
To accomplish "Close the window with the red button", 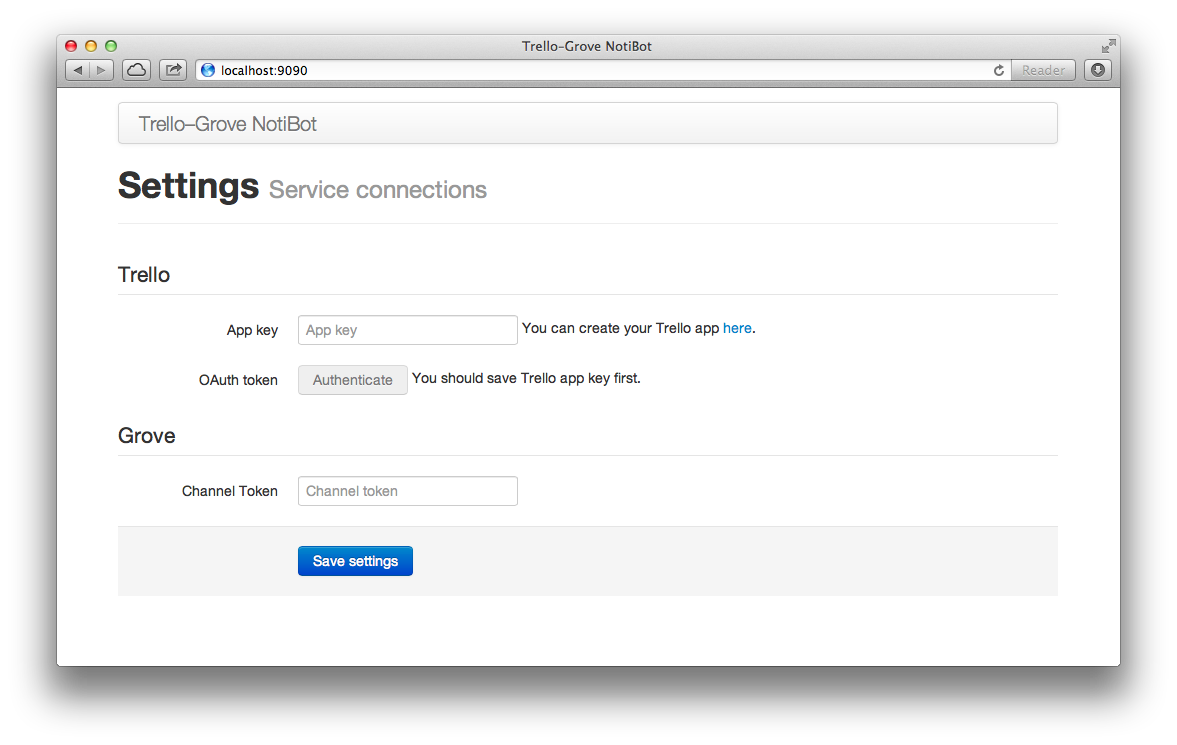I will (71, 46).
